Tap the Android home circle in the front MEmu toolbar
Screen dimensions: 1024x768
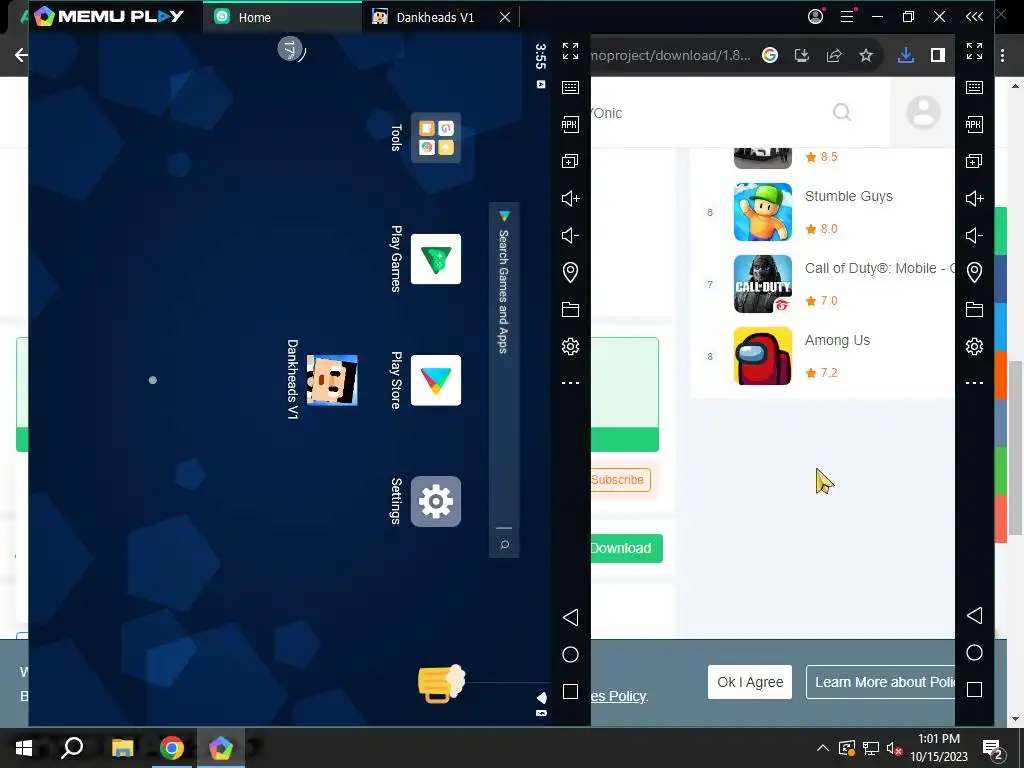(570, 654)
